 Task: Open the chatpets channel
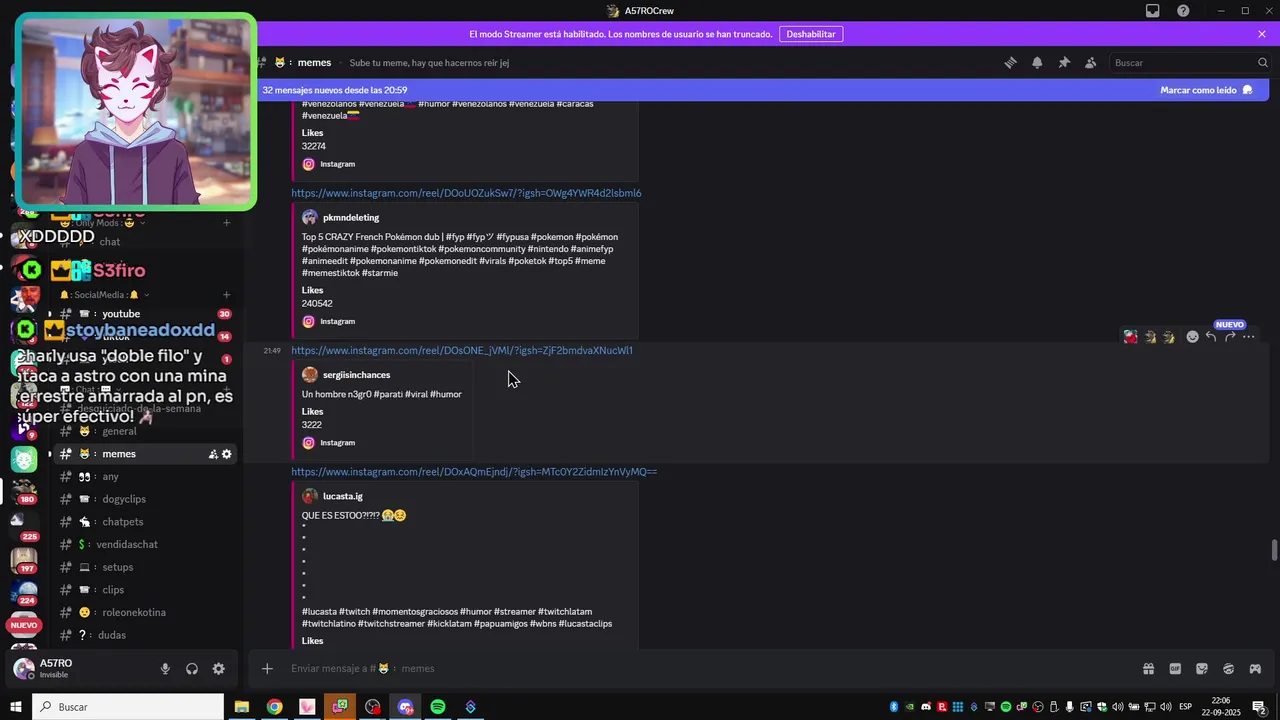[x=145, y=522]
